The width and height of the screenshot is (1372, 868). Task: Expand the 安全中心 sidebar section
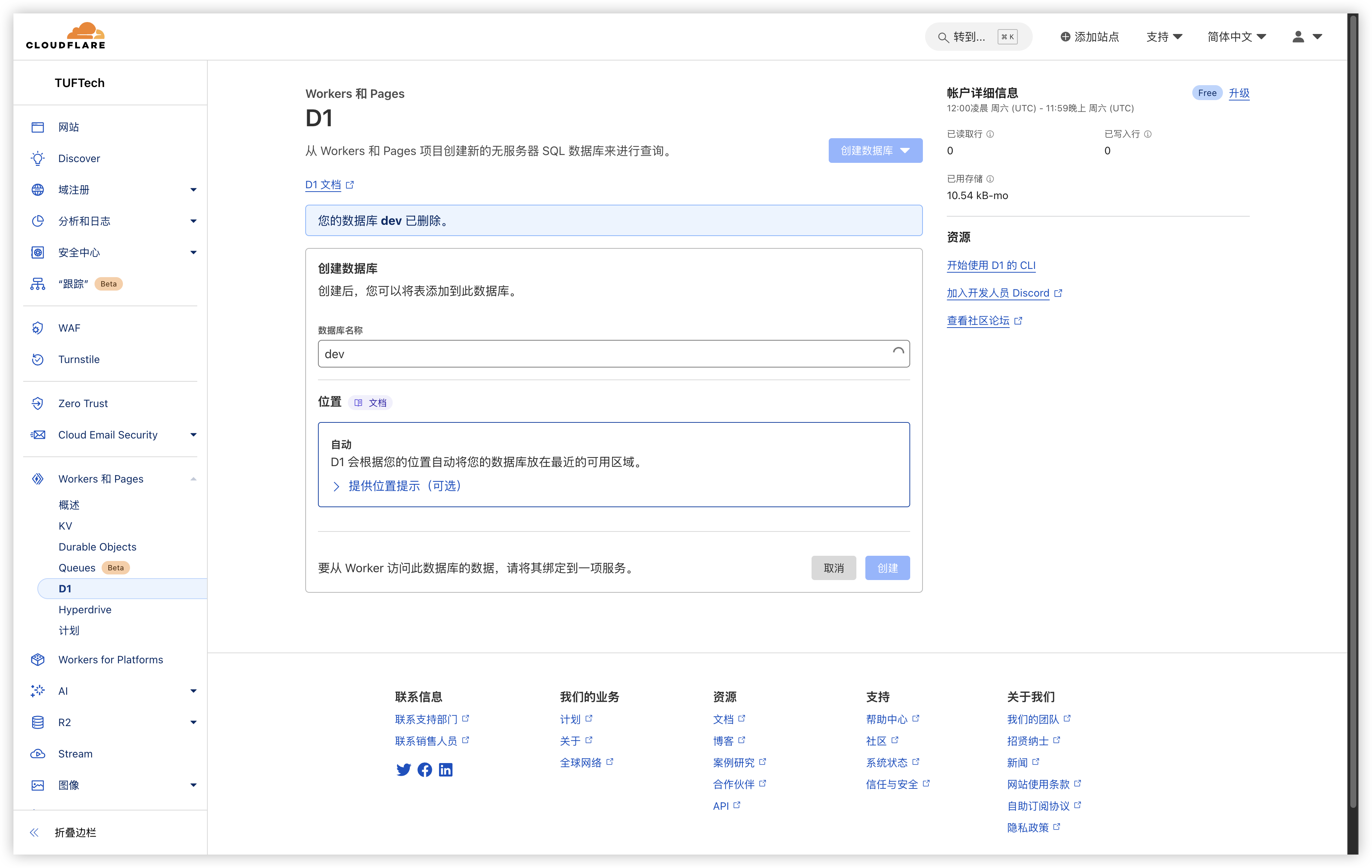pyautogui.click(x=194, y=252)
